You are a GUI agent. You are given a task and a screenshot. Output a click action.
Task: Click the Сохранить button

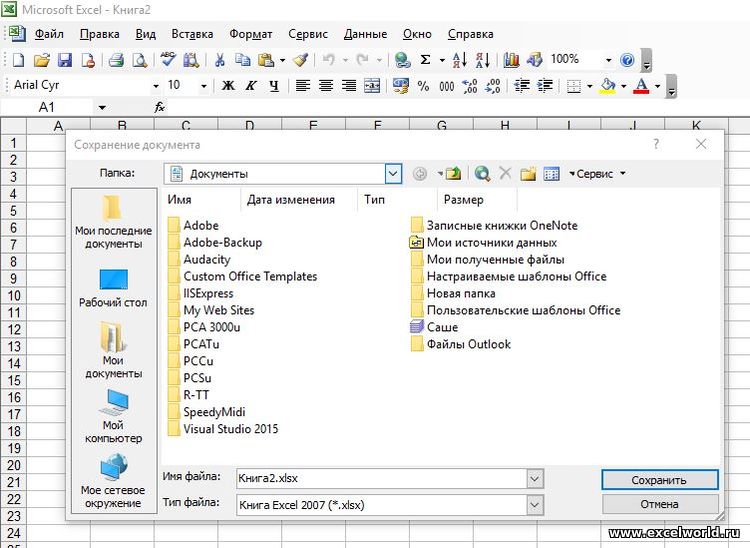(x=660, y=480)
